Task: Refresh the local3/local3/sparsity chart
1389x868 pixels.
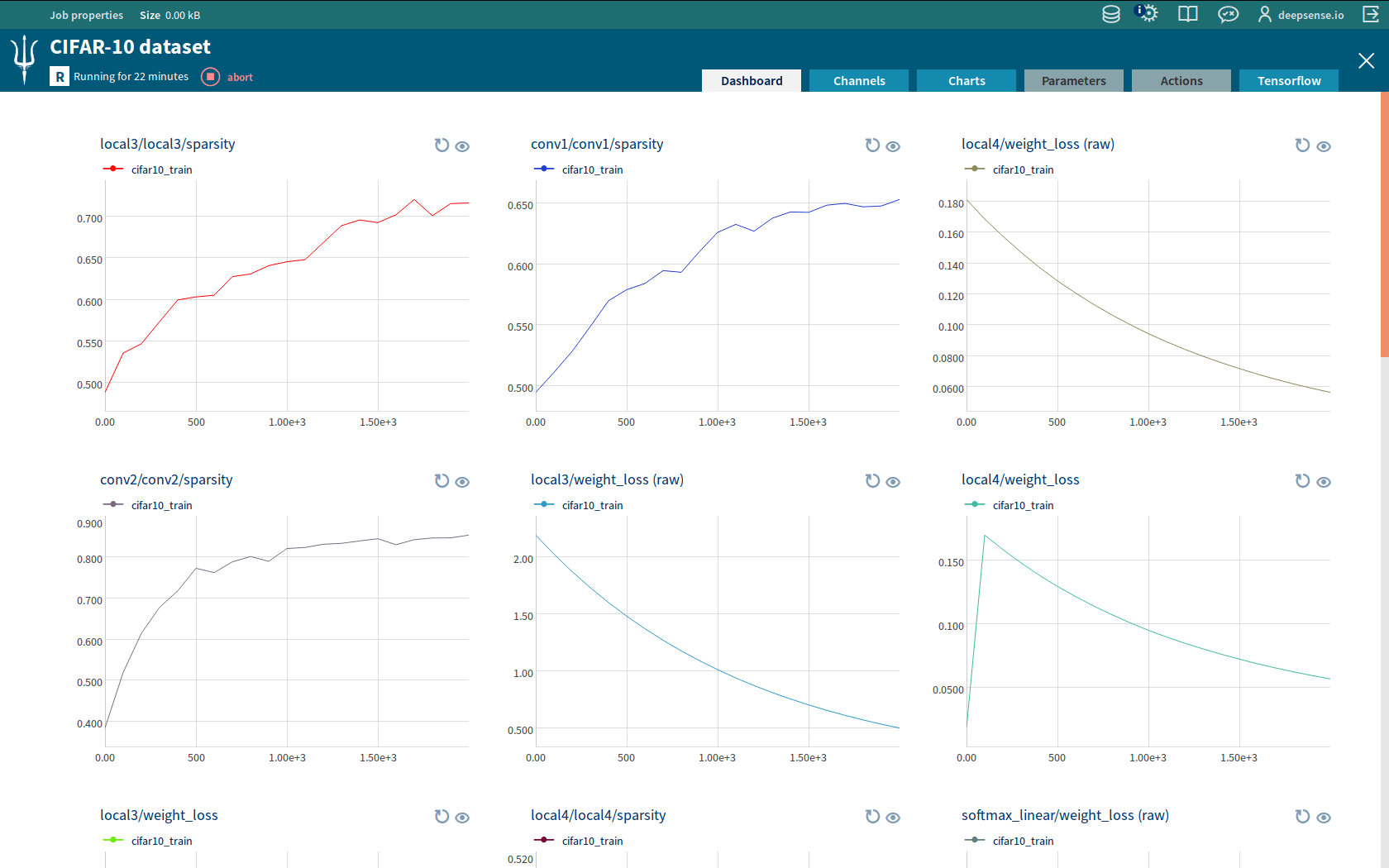Action: (x=442, y=145)
